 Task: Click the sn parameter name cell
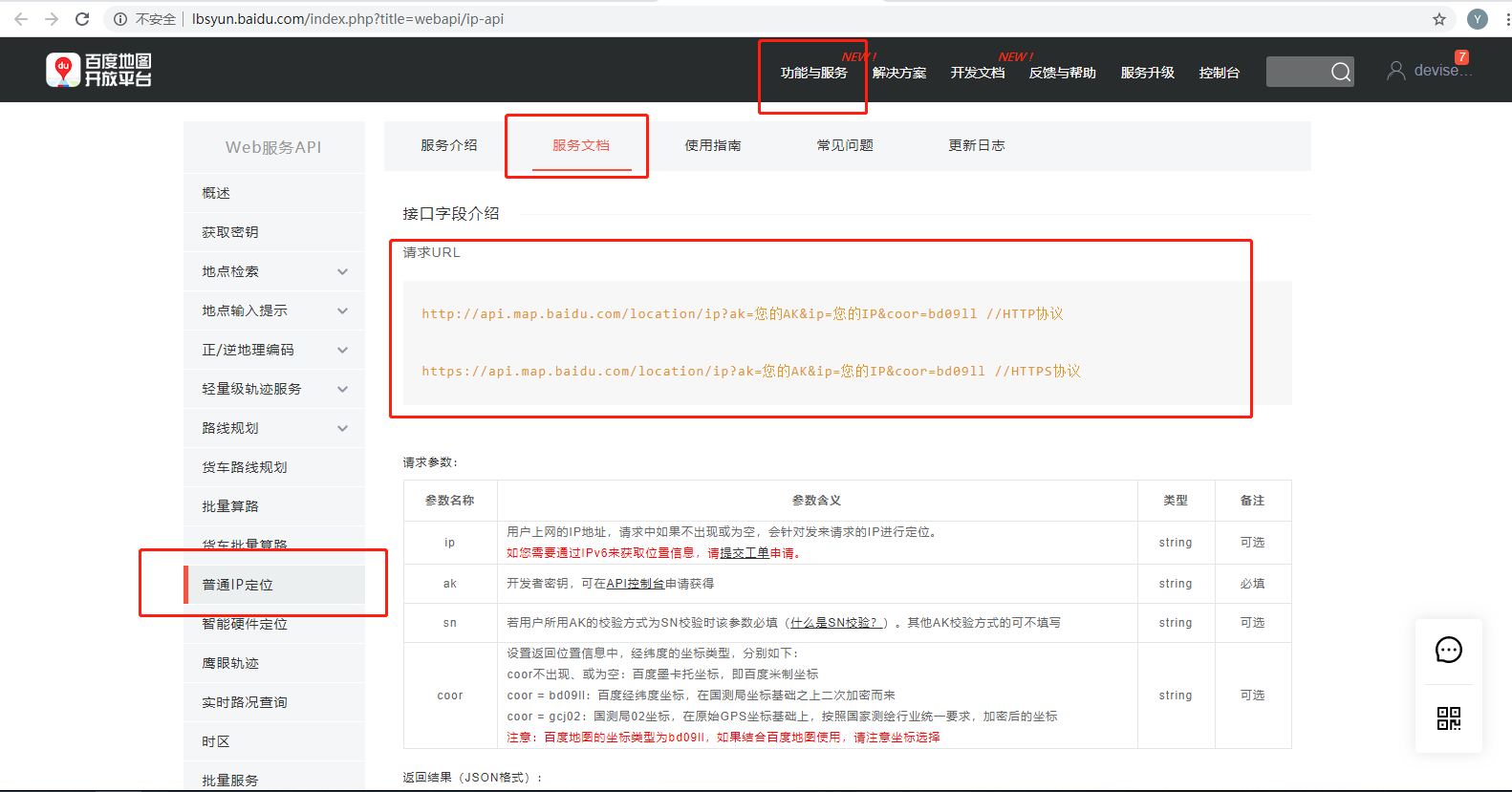[450, 623]
